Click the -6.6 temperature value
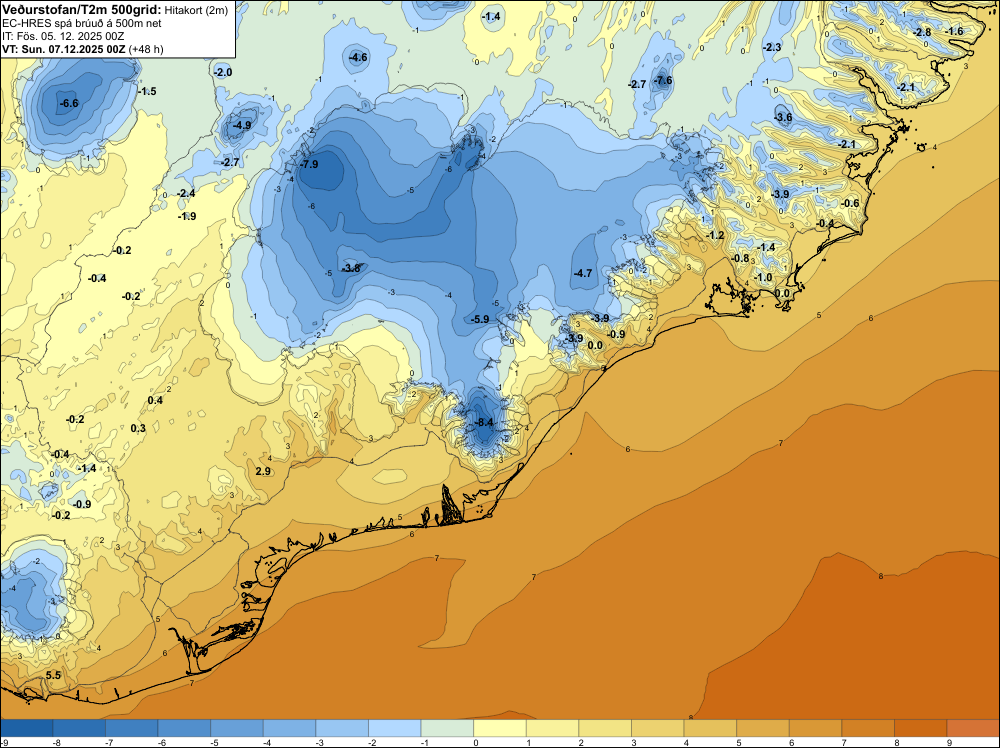The width and height of the screenshot is (1000, 748). click(69, 103)
